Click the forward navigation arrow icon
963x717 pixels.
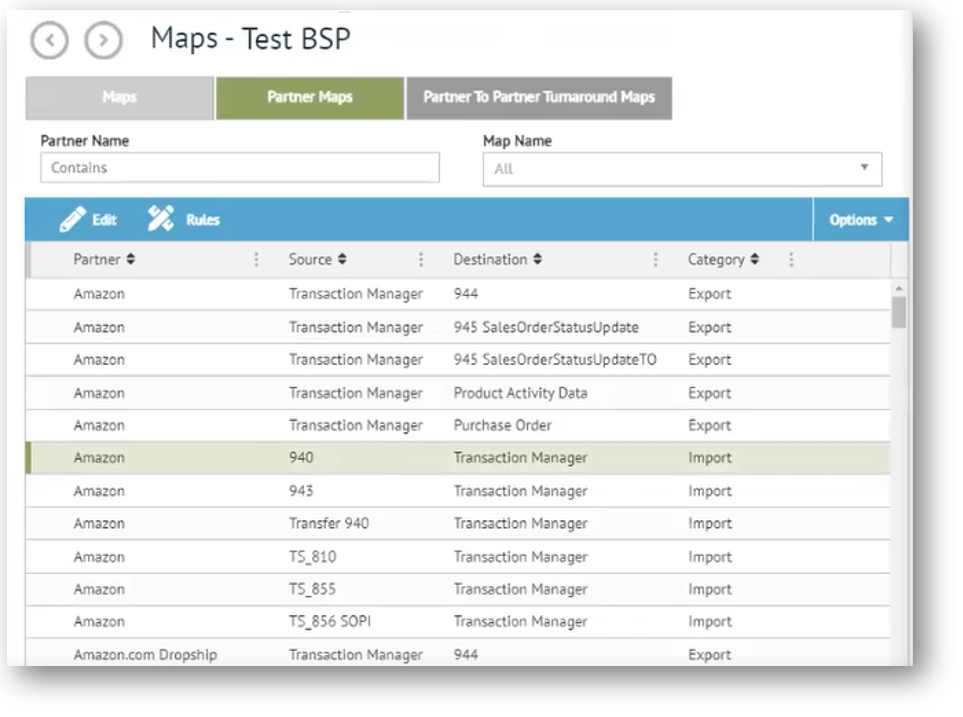point(103,41)
